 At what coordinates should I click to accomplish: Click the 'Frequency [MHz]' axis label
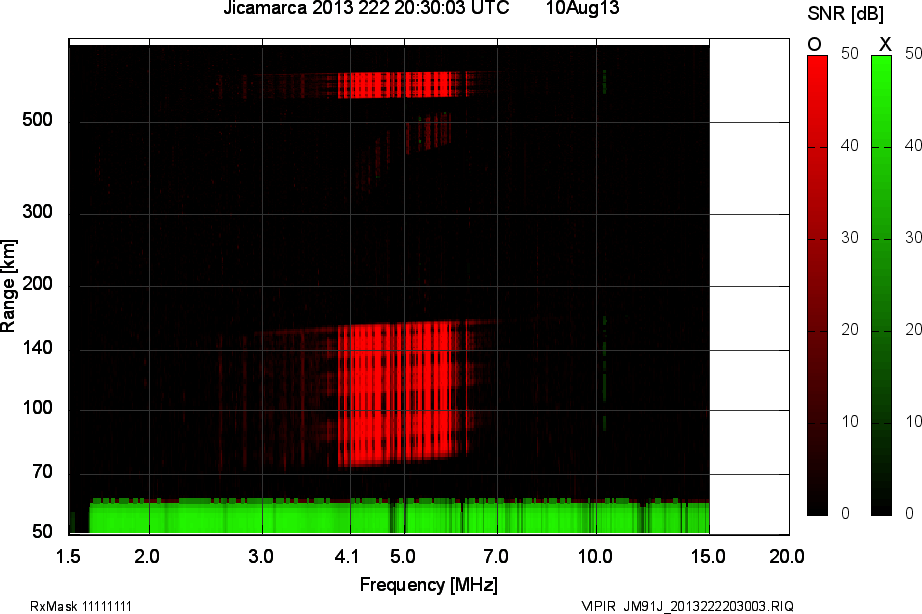(x=429, y=585)
